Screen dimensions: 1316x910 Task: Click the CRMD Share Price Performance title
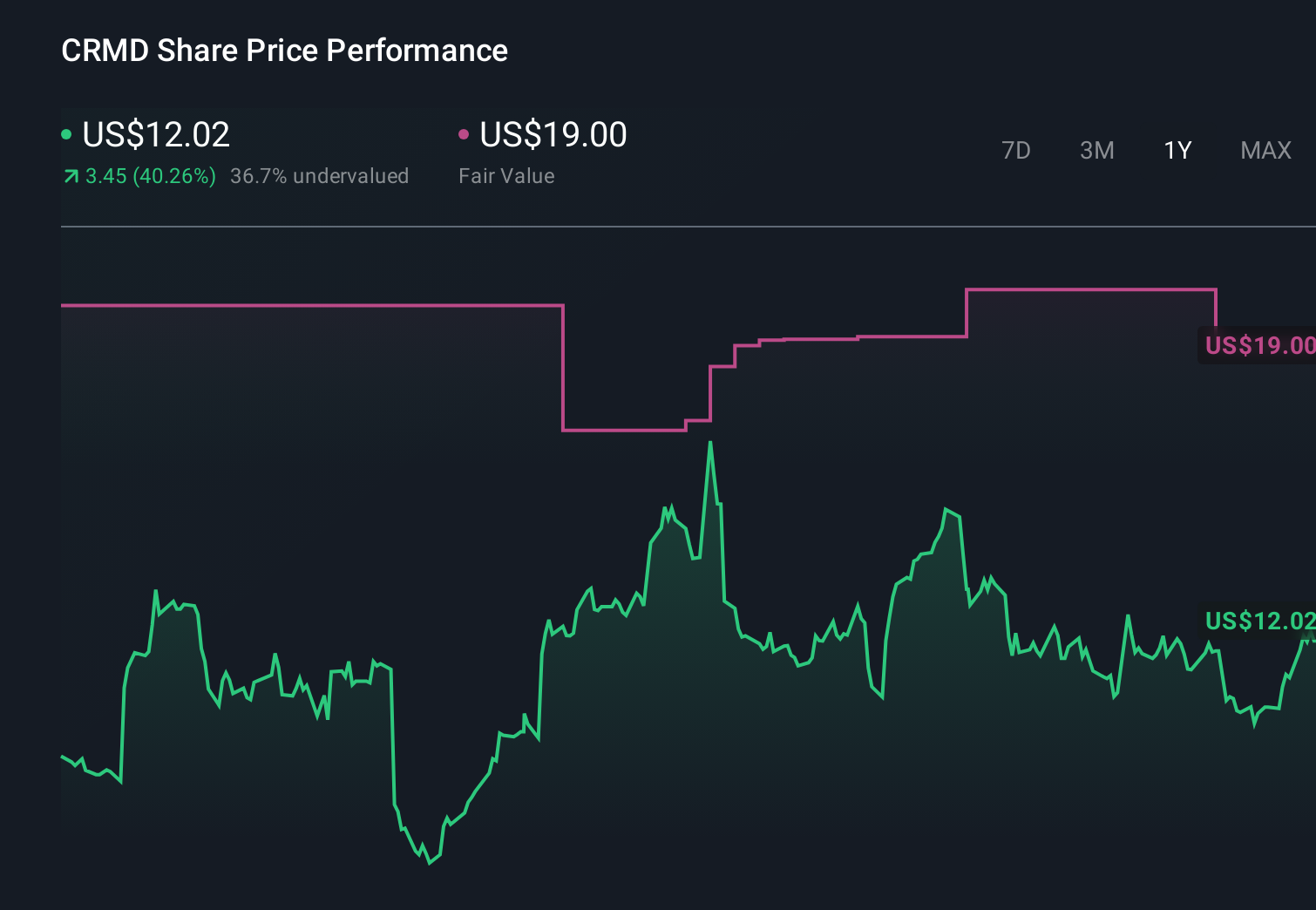click(284, 51)
